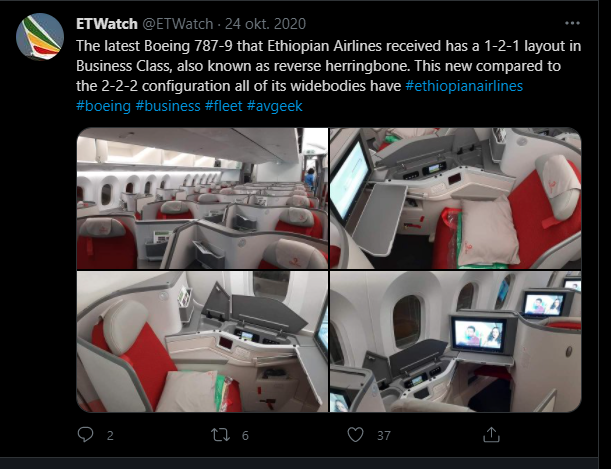Open the #ethiopianairlines hashtag

pyautogui.click(x=464, y=86)
